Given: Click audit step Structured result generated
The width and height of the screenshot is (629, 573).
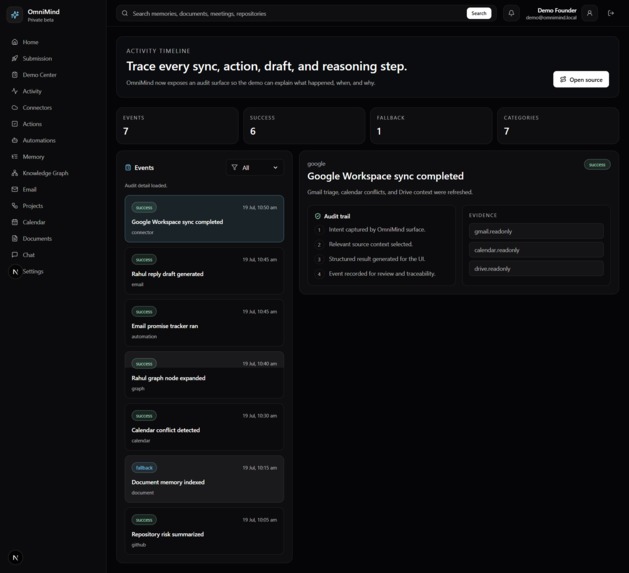Looking at the screenshot, I should point(377,259).
